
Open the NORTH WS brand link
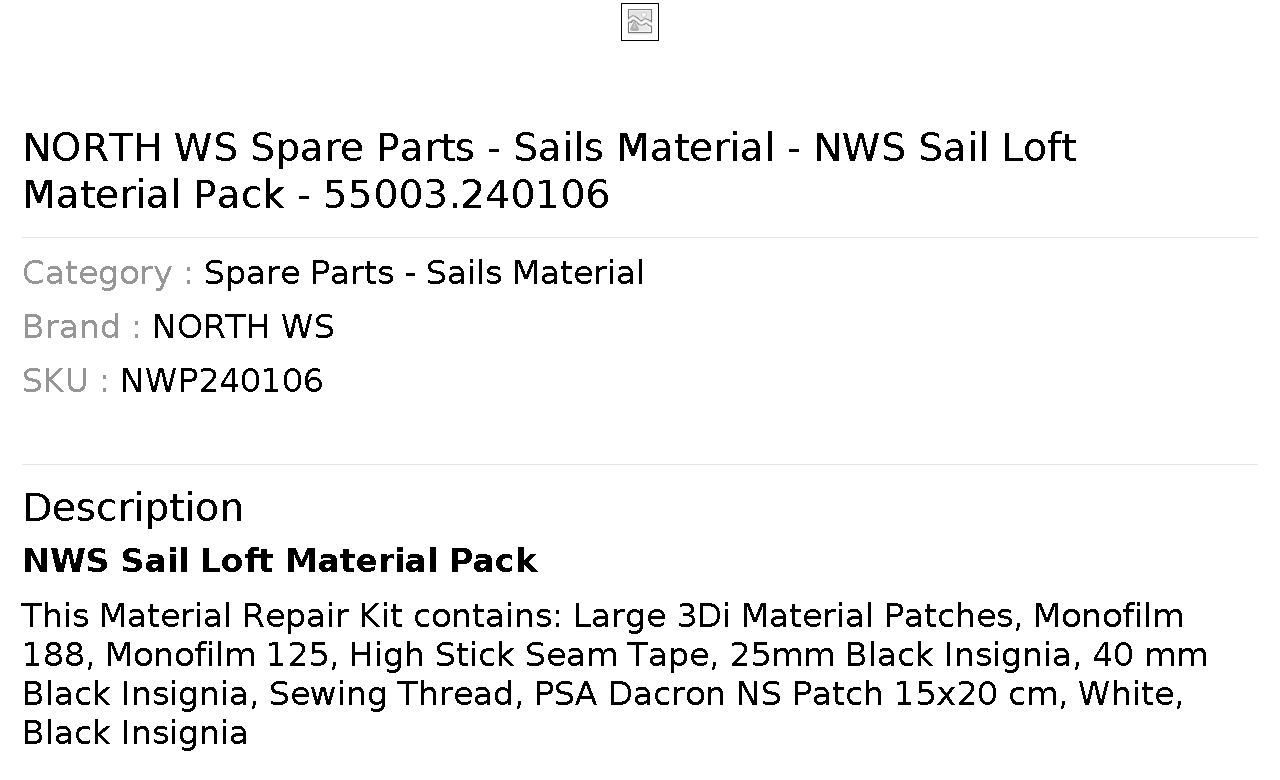[x=243, y=327]
